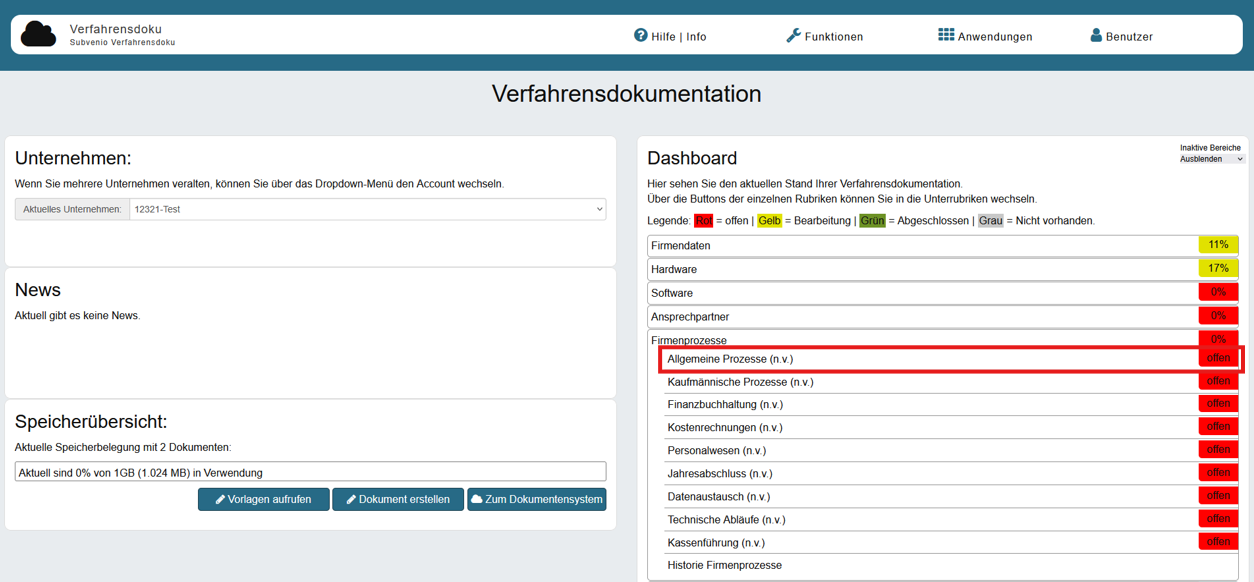Open the Ansprechpartner dashboard section
This screenshot has height=582, width=1254.
click(943, 316)
